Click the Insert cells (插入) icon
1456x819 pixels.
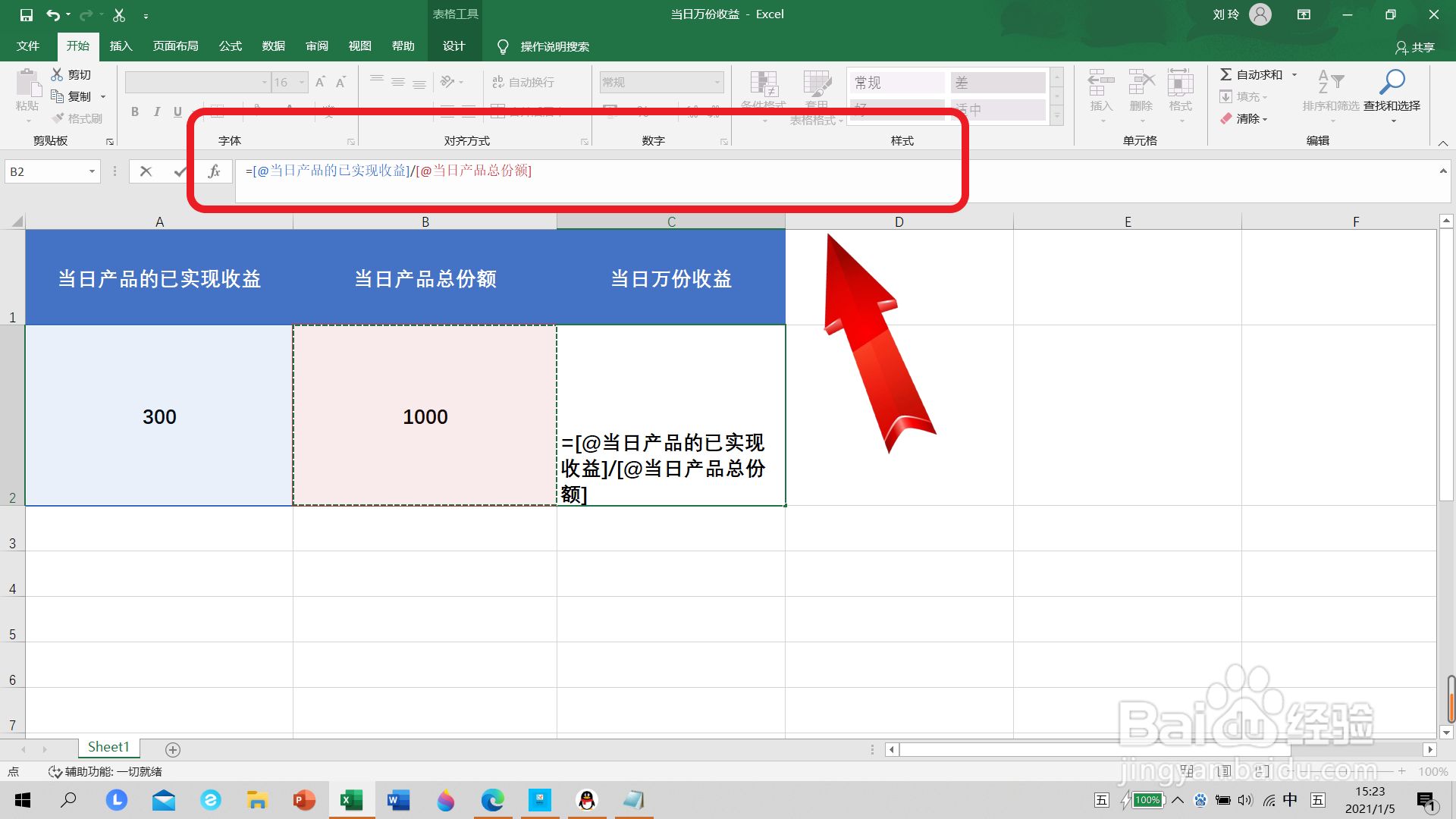point(1101,82)
